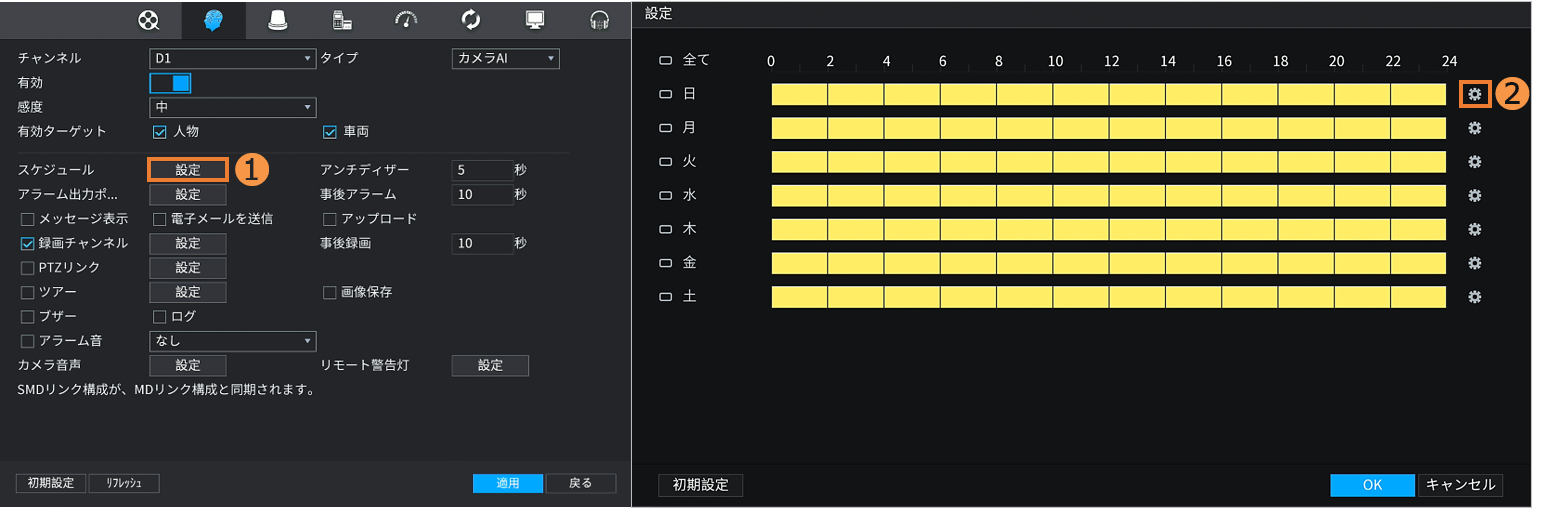Screen dimensions: 1554x509
Task: Click the circular refresh arrows icon
Action: (471, 20)
